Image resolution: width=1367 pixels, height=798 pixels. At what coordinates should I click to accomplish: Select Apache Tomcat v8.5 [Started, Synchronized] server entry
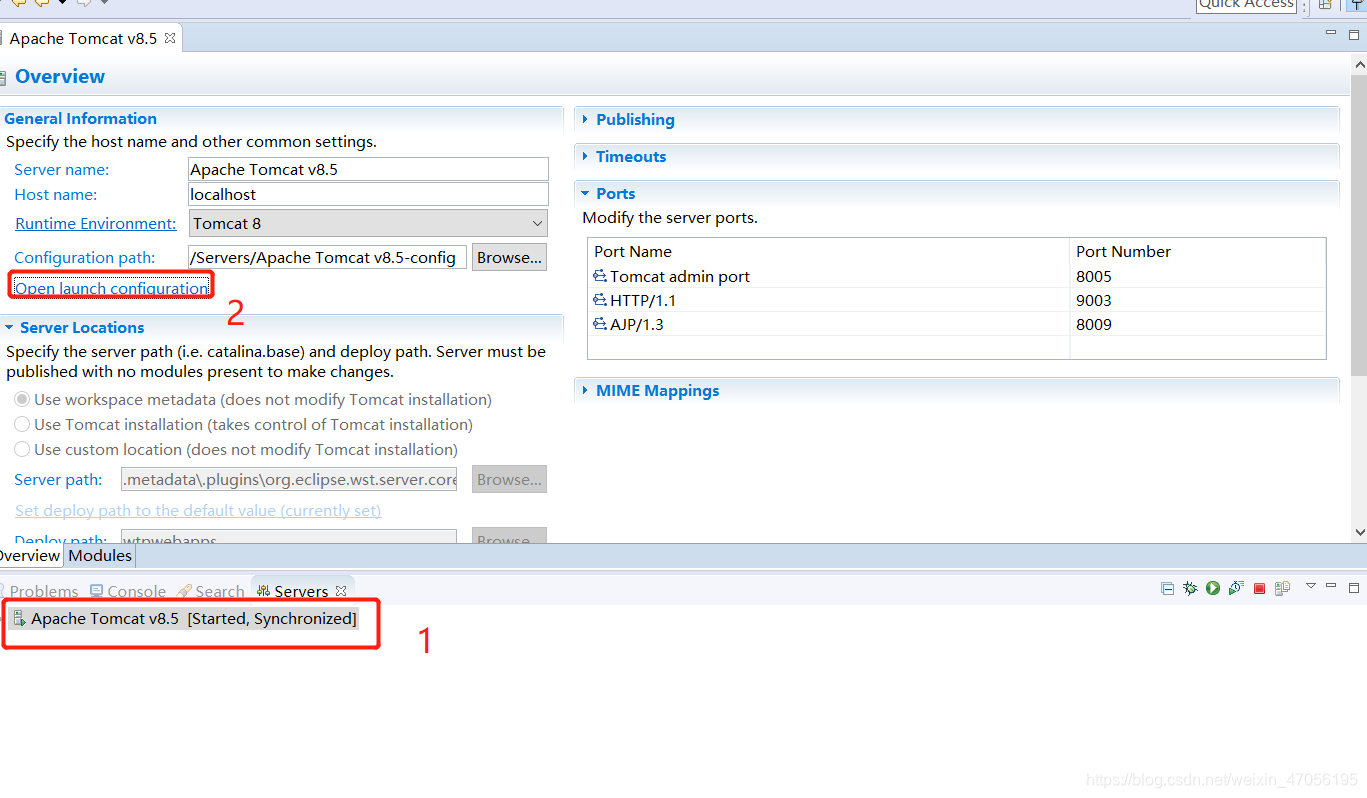pyautogui.click(x=185, y=618)
